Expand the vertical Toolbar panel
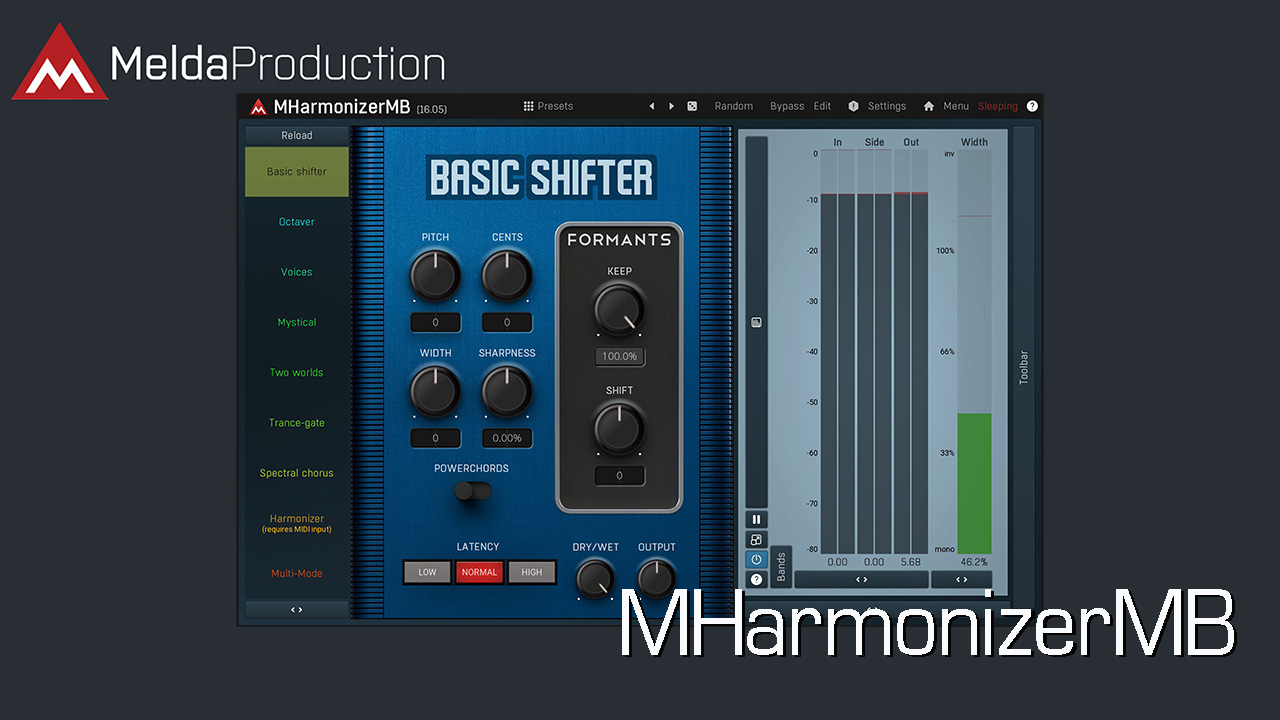This screenshot has width=1280, height=720. (x=1023, y=366)
